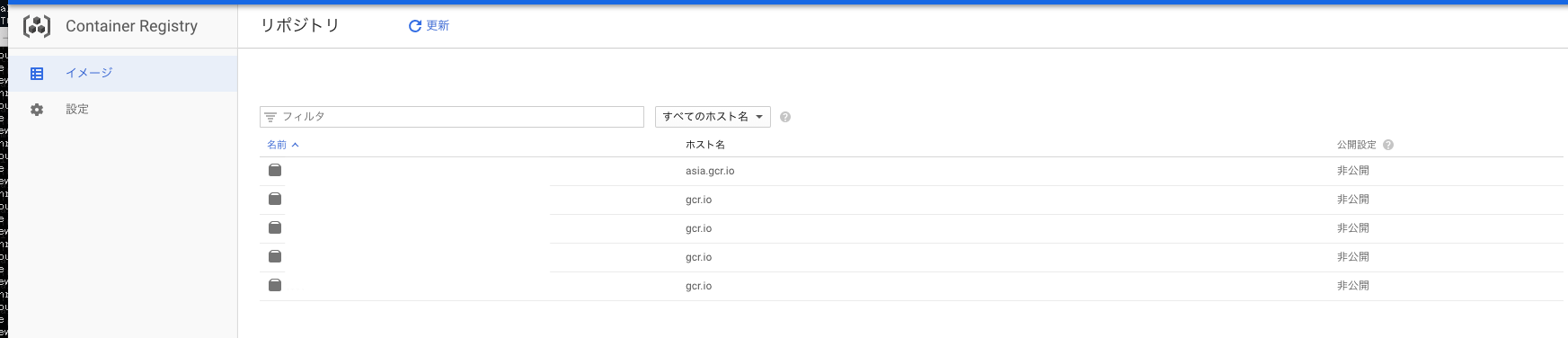Click the Container Registry logo icon
The image size is (1568, 338).
tap(37, 26)
